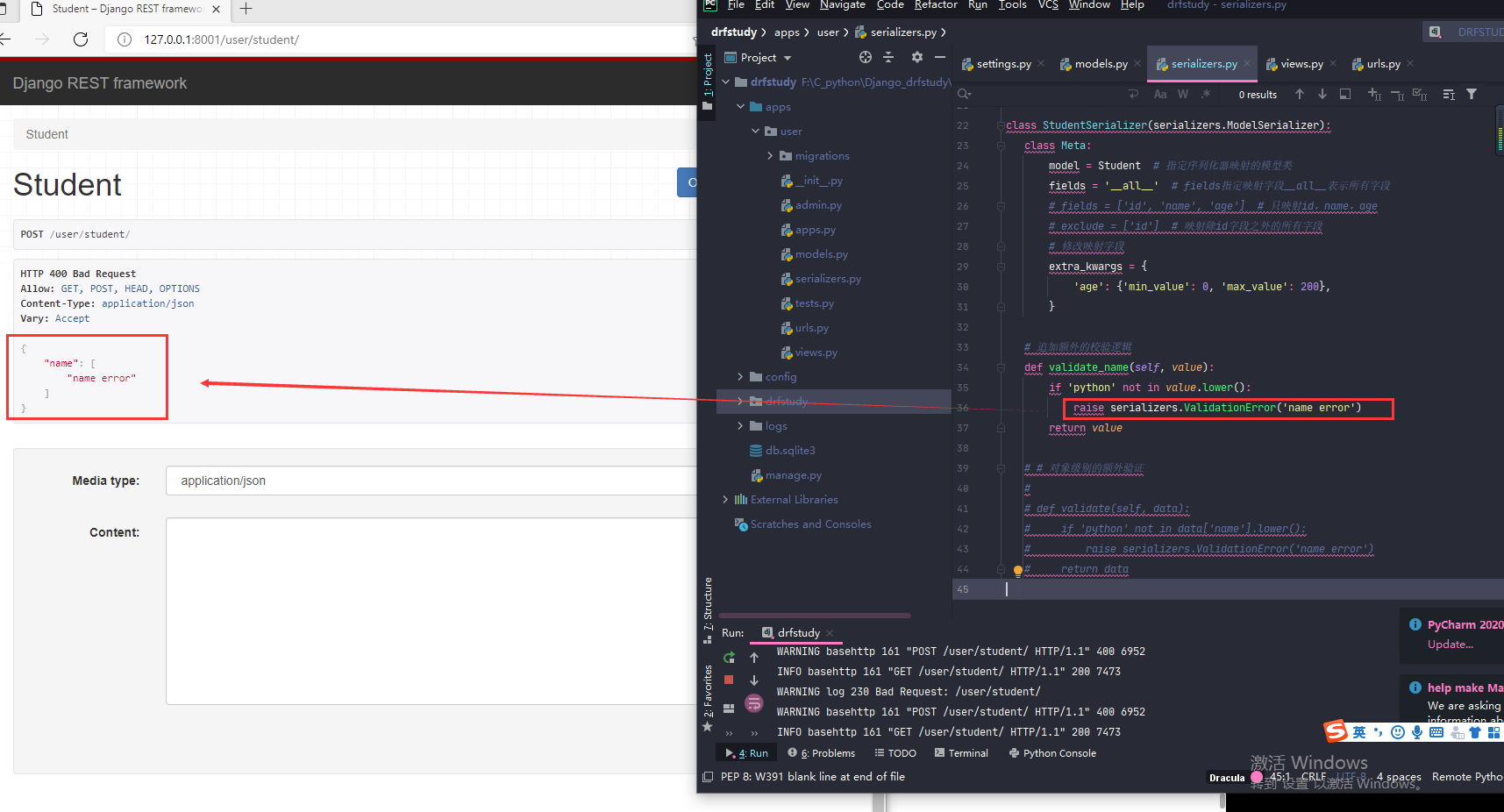Toggle tool window quick access icon in status bar
The width and height of the screenshot is (1504, 812).
pos(708,777)
